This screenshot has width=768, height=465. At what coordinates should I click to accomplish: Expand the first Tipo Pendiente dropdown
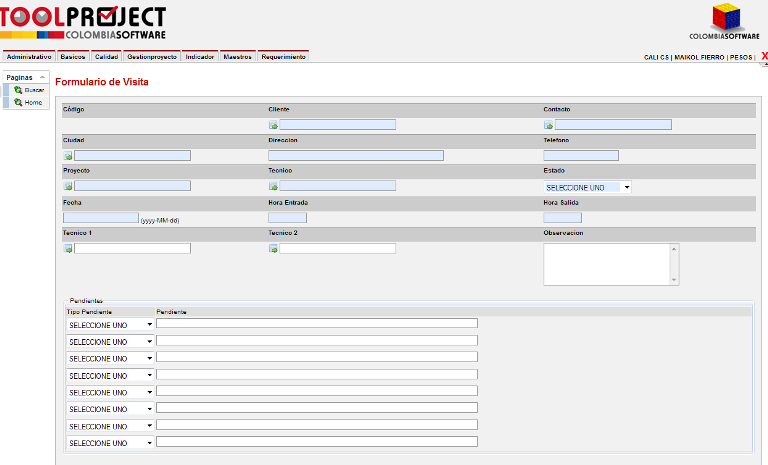pyautogui.click(x=110, y=324)
